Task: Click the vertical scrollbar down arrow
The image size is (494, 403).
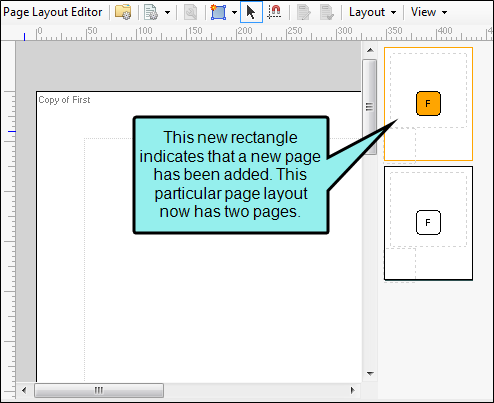Action: 370,374
